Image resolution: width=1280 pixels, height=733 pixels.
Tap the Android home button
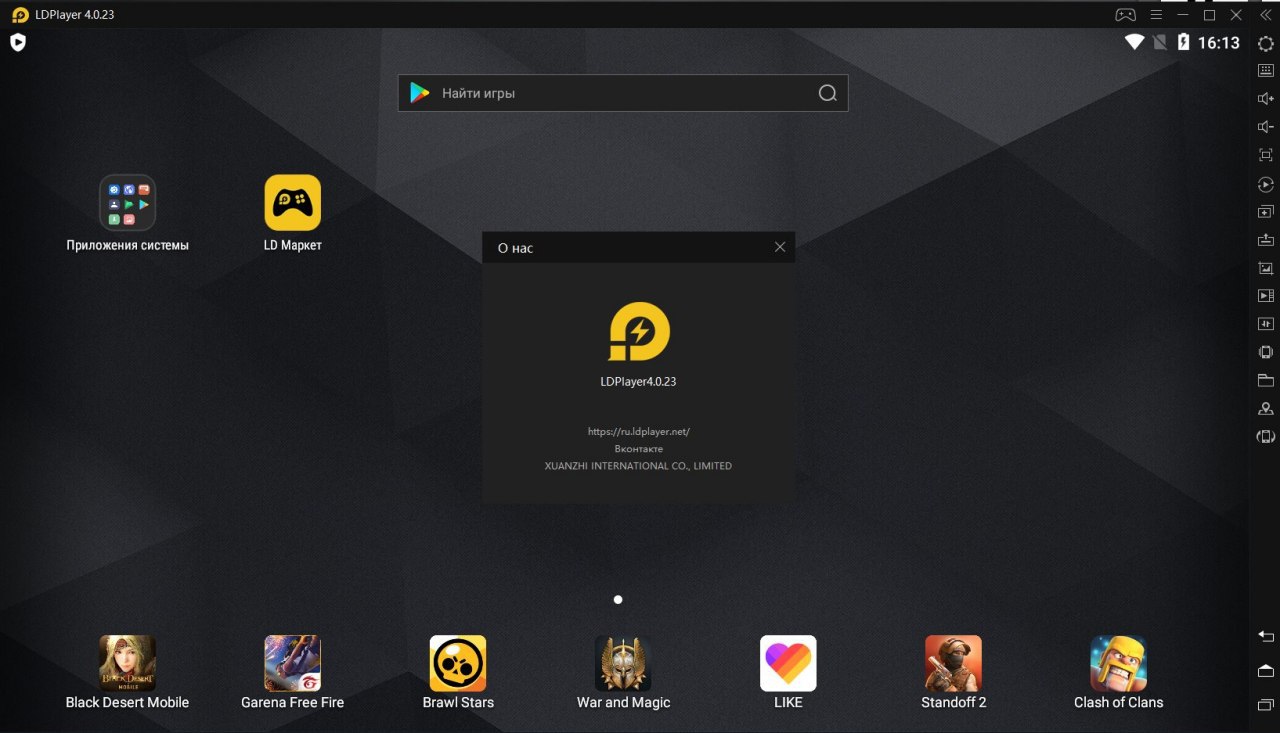pos(1265,670)
